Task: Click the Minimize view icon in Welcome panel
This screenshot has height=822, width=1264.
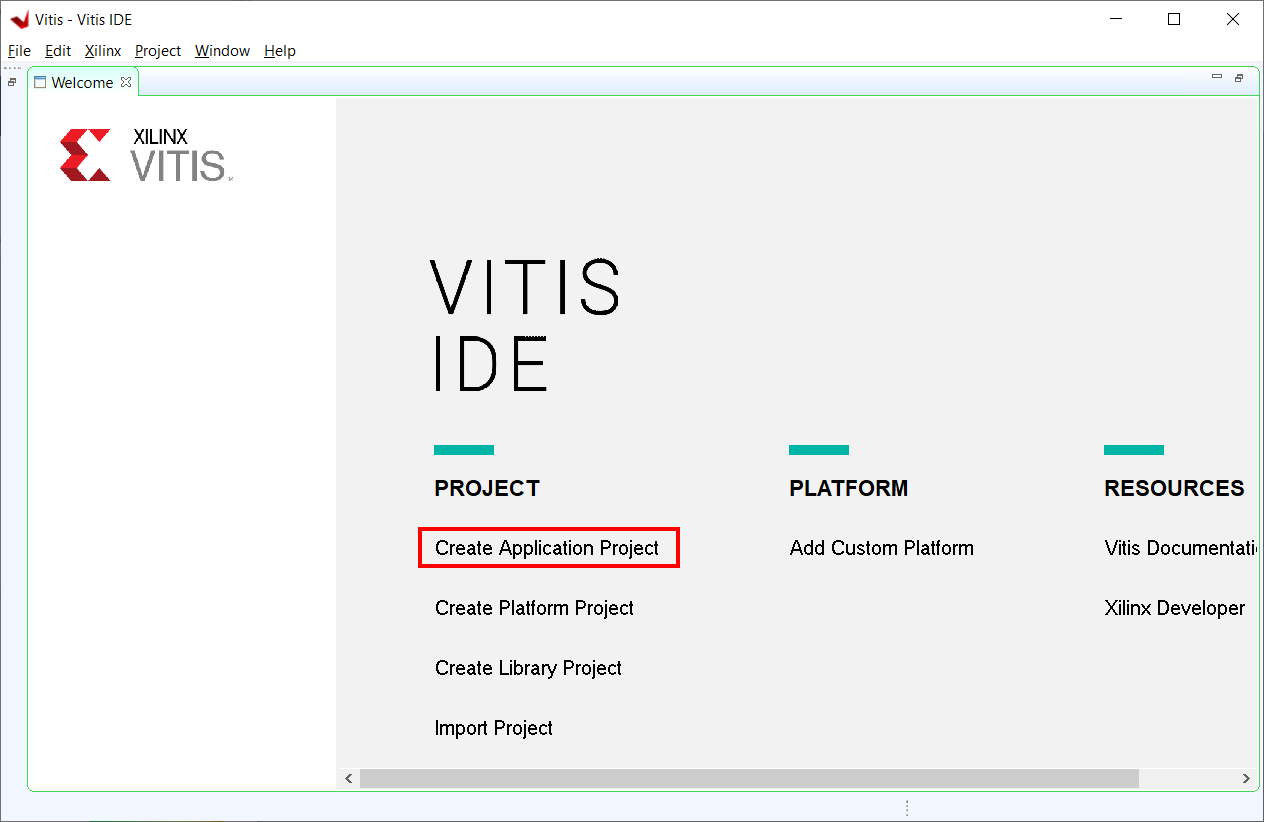Action: pos(1217,77)
